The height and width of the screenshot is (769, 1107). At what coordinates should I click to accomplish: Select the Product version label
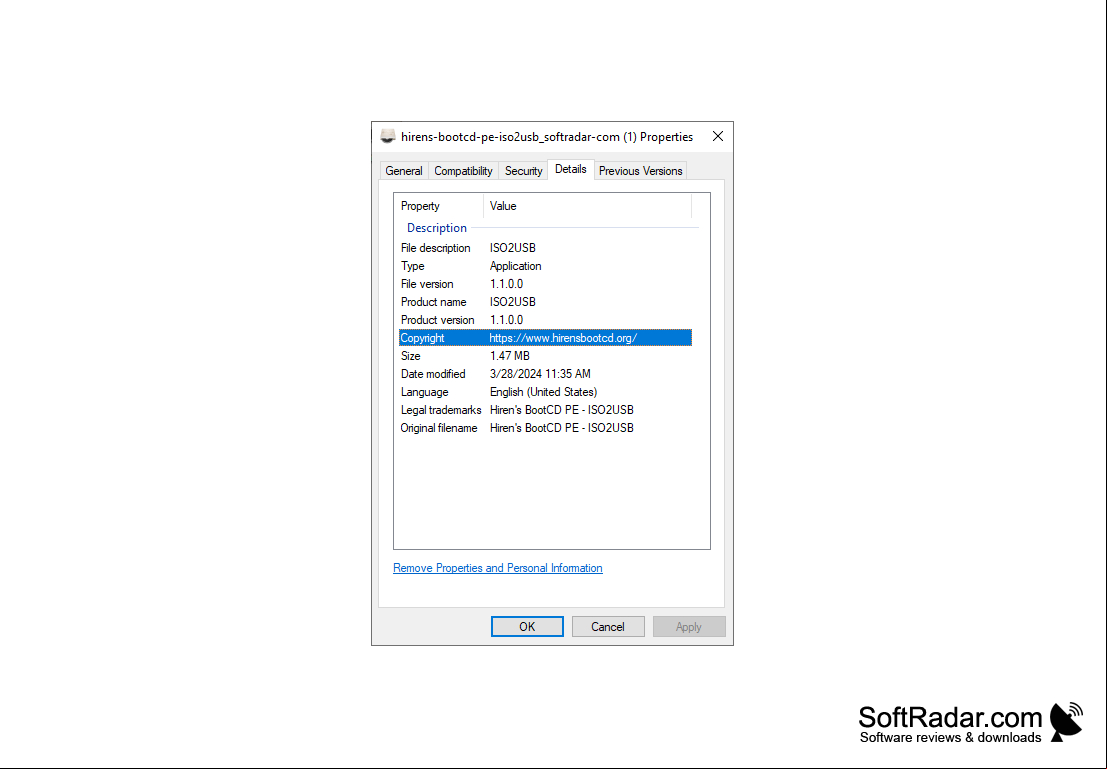pos(438,320)
